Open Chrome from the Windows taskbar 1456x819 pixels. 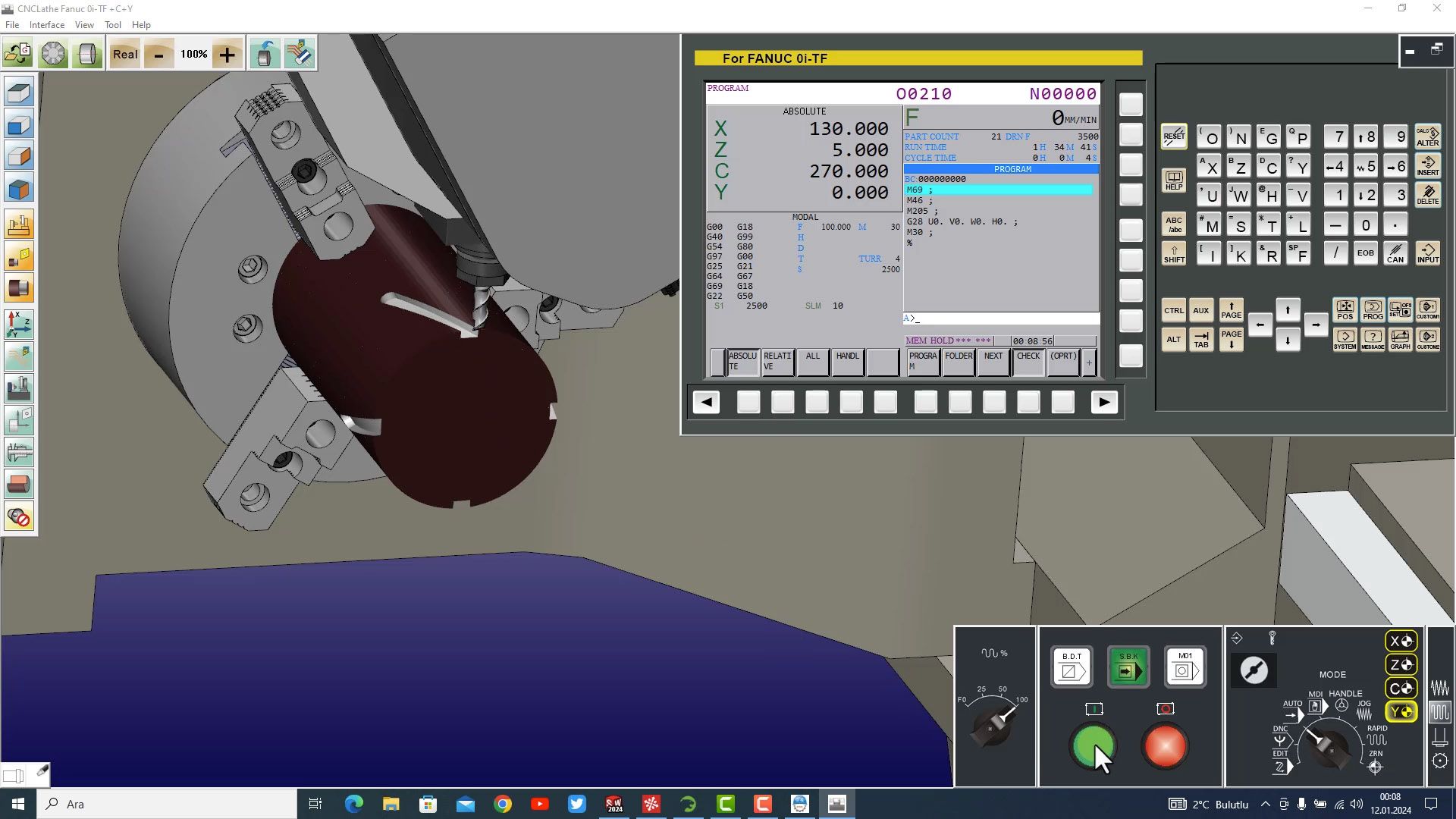tap(503, 804)
